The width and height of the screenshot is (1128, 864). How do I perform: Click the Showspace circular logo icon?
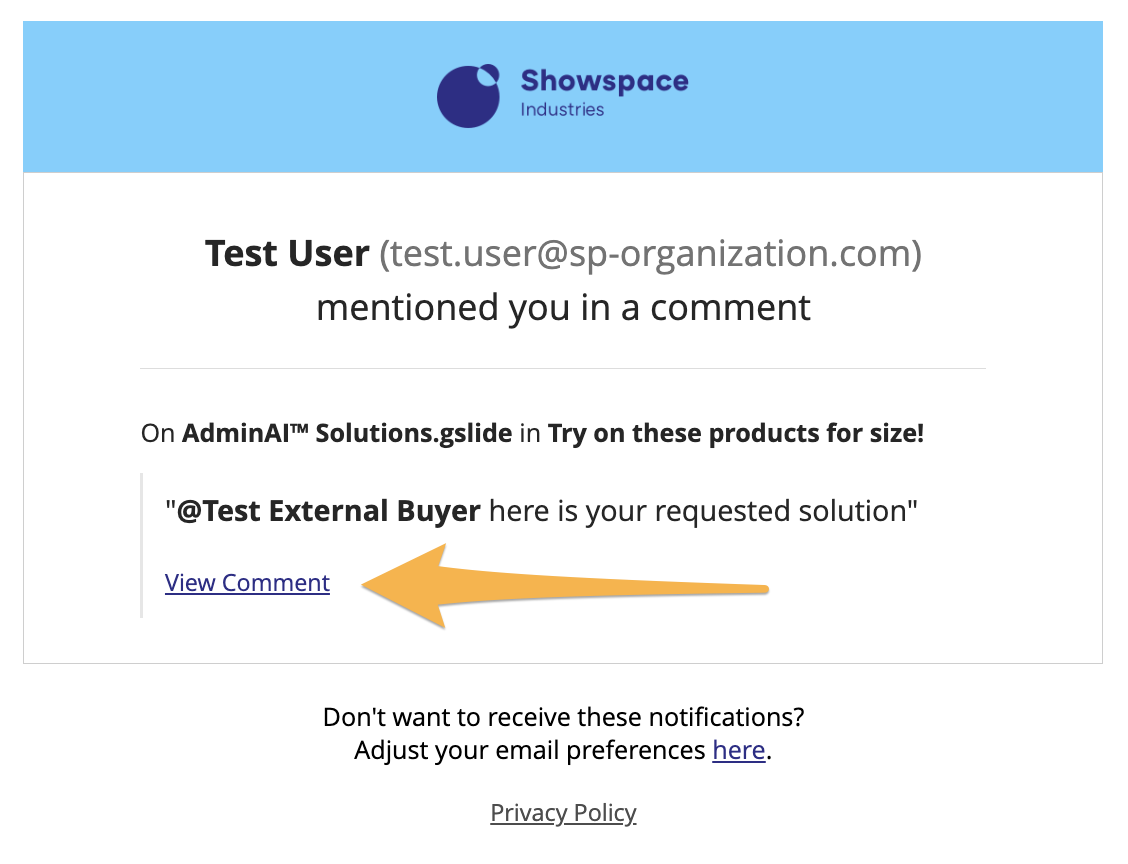click(x=467, y=97)
